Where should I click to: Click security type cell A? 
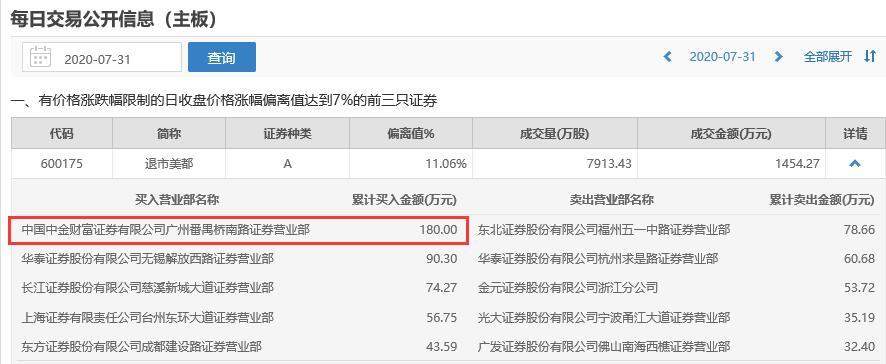[287, 164]
